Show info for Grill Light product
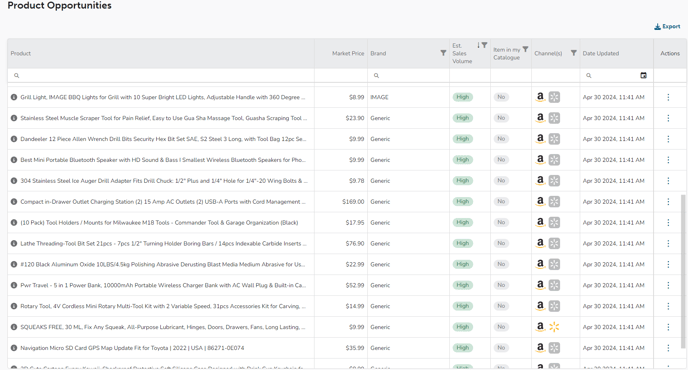The height and width of the screenshot is (370, 688). click(14, 97)
